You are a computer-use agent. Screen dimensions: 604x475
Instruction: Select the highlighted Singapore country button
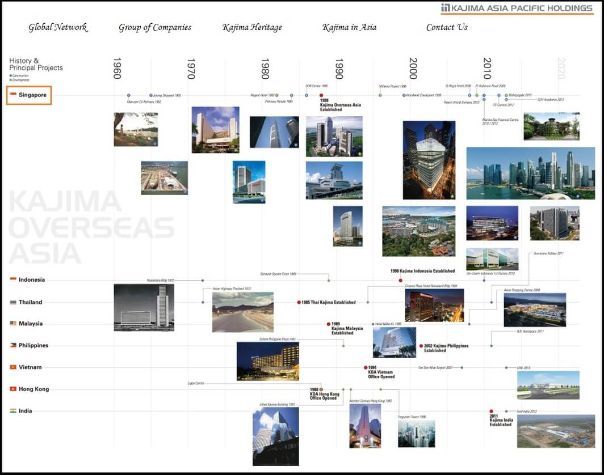29,95
